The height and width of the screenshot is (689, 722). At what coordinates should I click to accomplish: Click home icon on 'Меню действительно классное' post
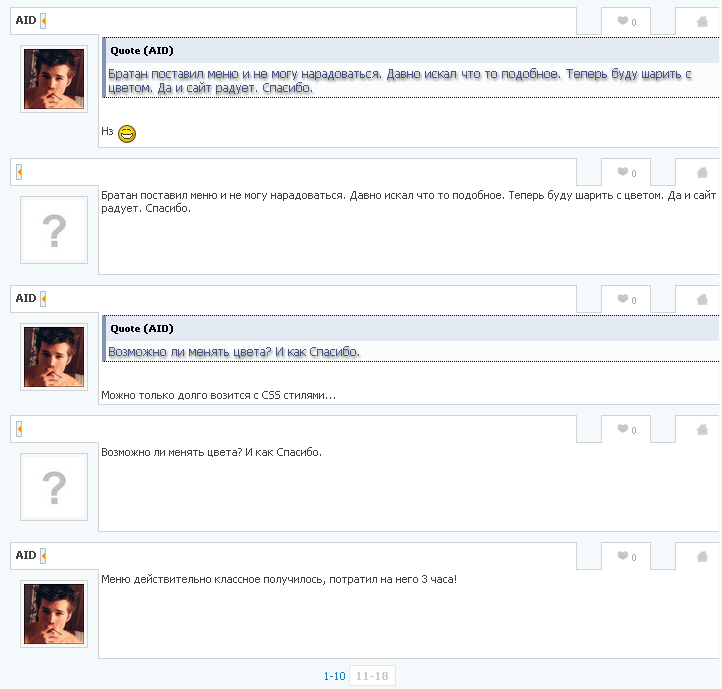click(x=702, y=557)
